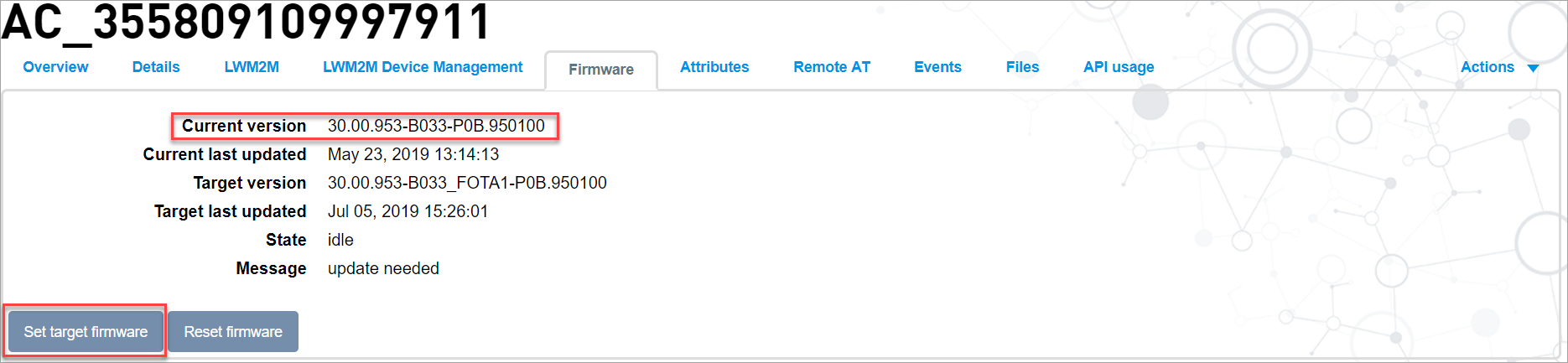Click Set target firmware button

coord(86,332)
